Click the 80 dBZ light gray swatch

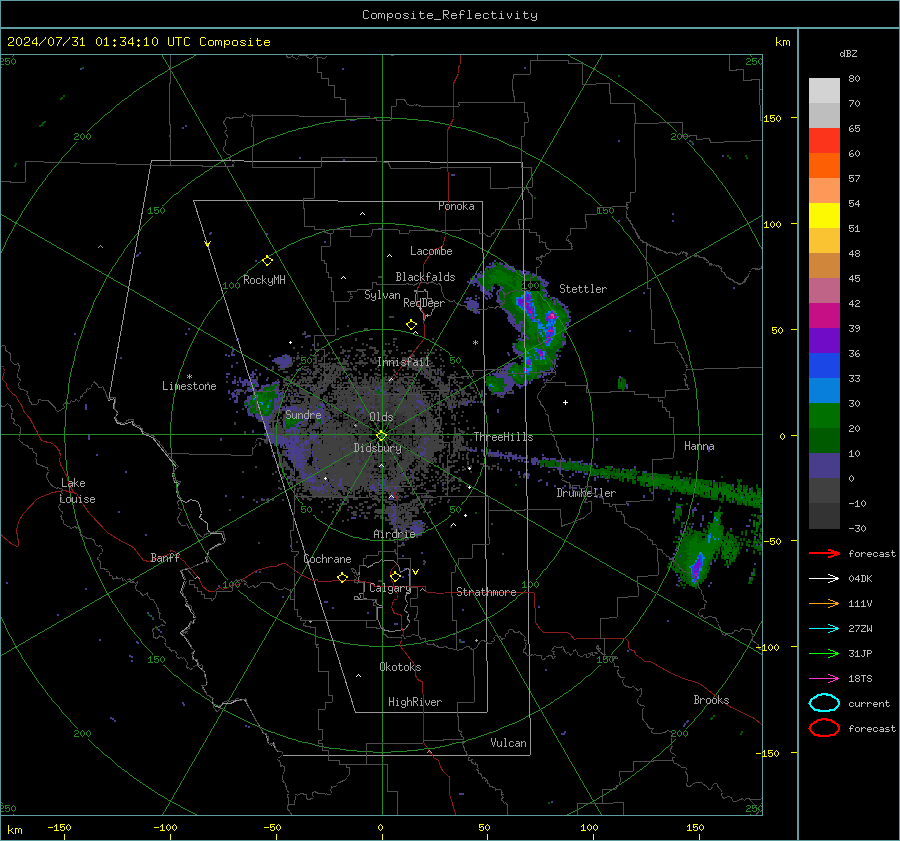824,90
